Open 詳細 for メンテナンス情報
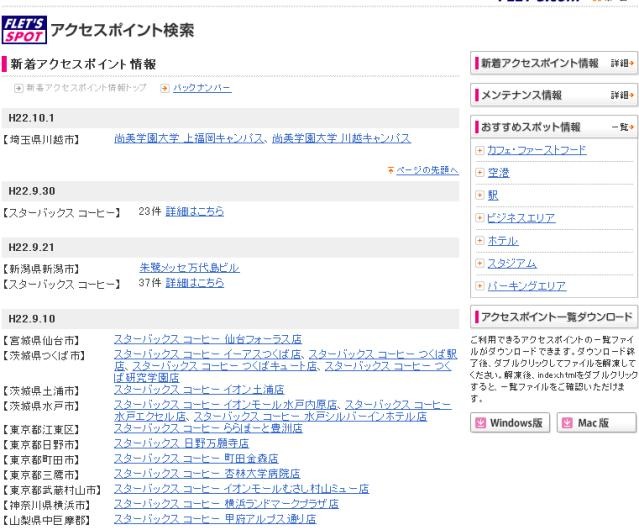The height and width of the screenshot is (530, 639). (622, 95)
